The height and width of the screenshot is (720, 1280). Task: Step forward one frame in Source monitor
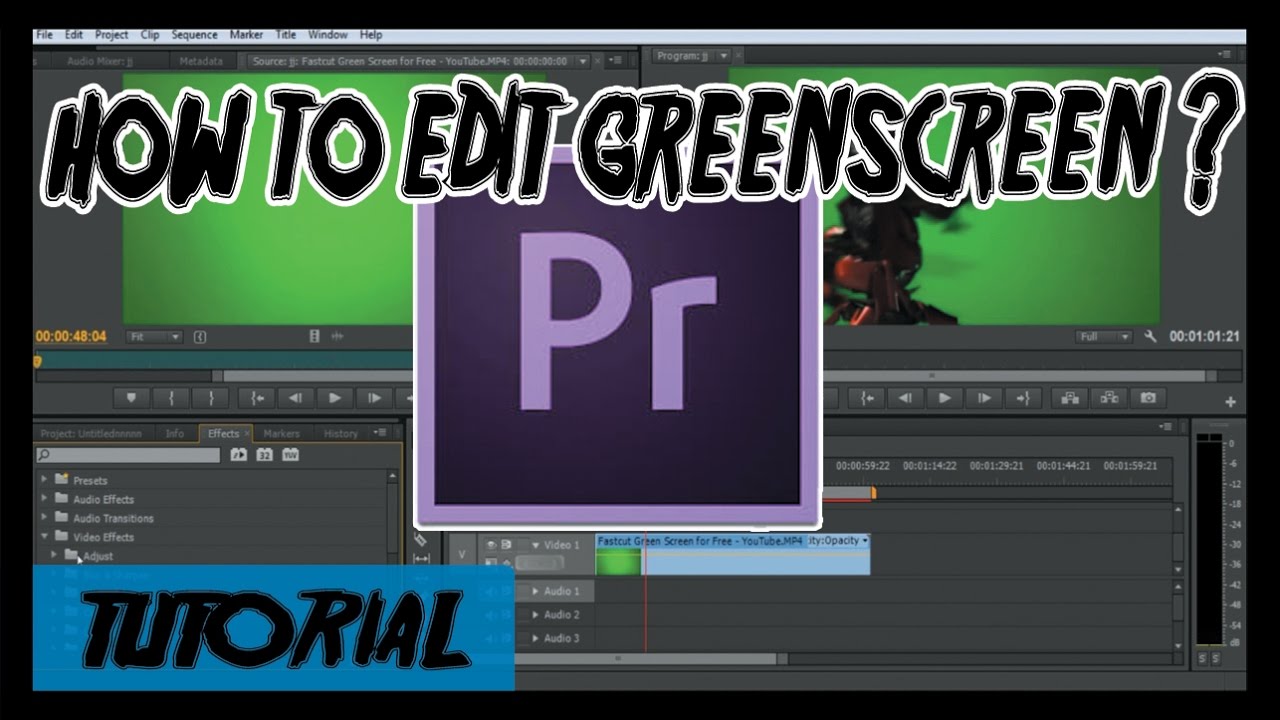tap(375, 398)
